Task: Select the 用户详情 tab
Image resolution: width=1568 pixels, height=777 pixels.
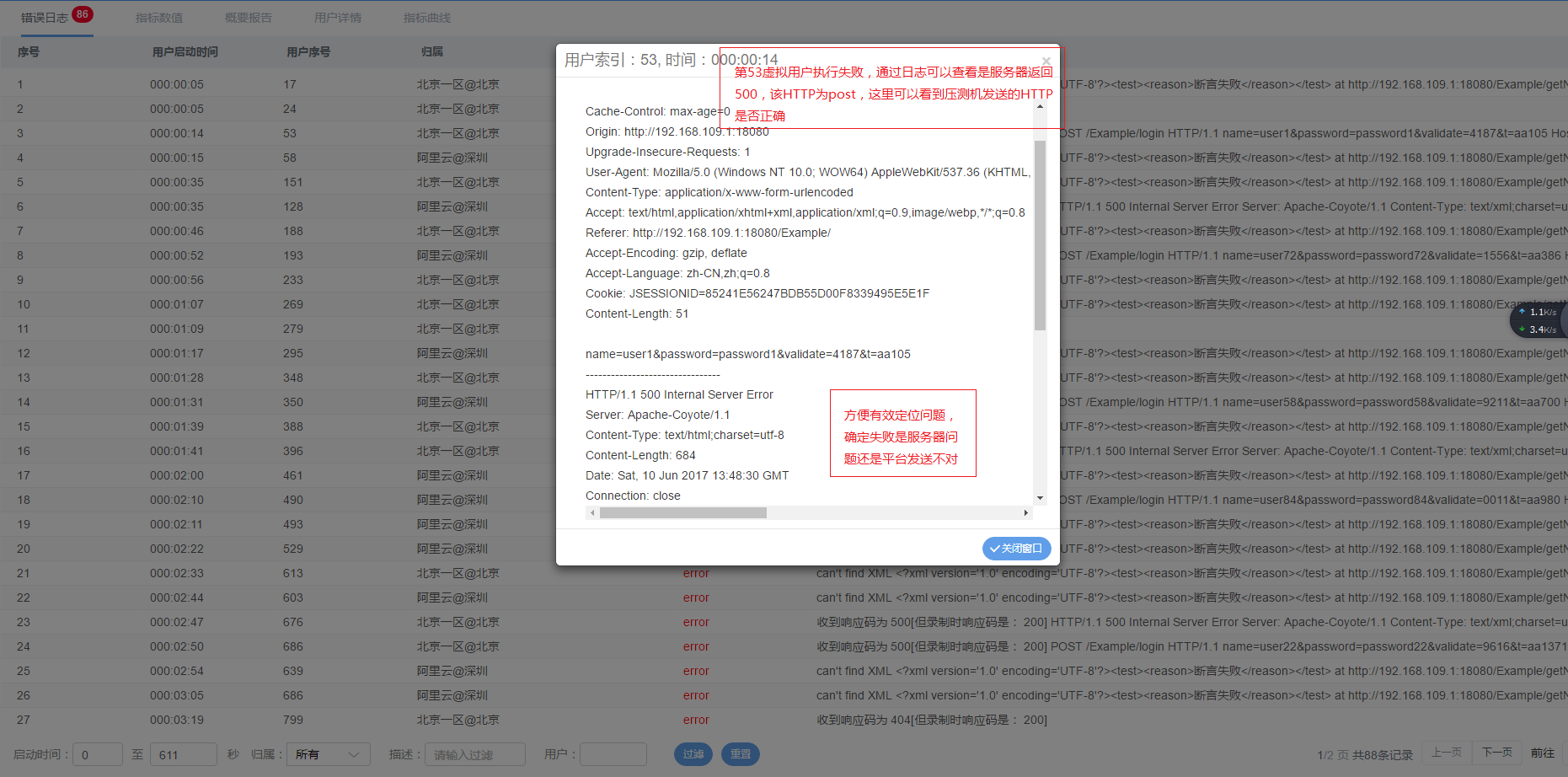Action: click(338, 18)
